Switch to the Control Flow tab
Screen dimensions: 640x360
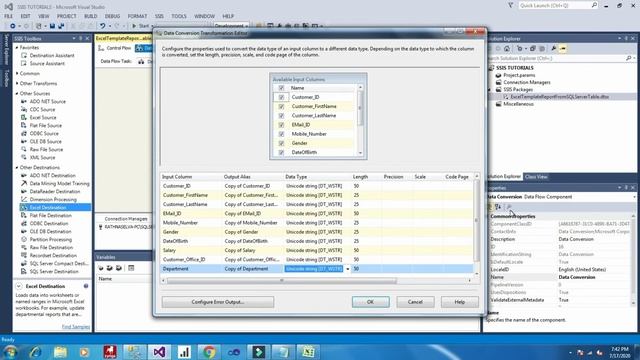tap(115, 48)
